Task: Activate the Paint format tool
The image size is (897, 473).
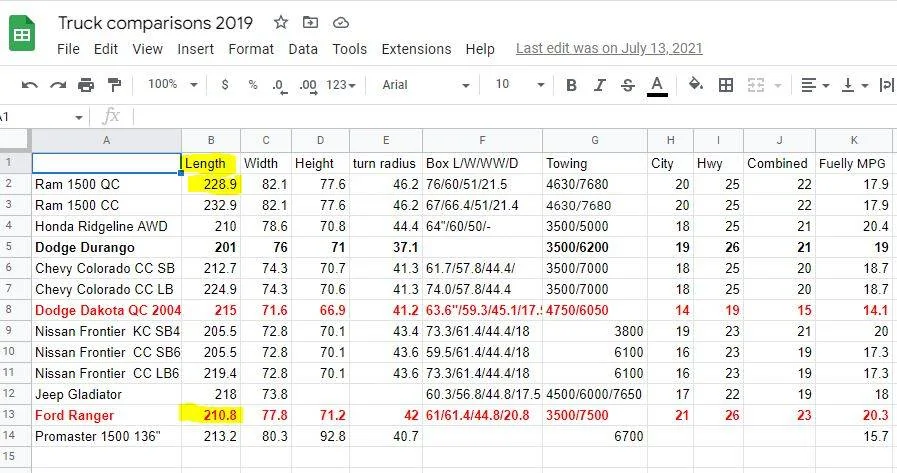Action: coord(114,85)
